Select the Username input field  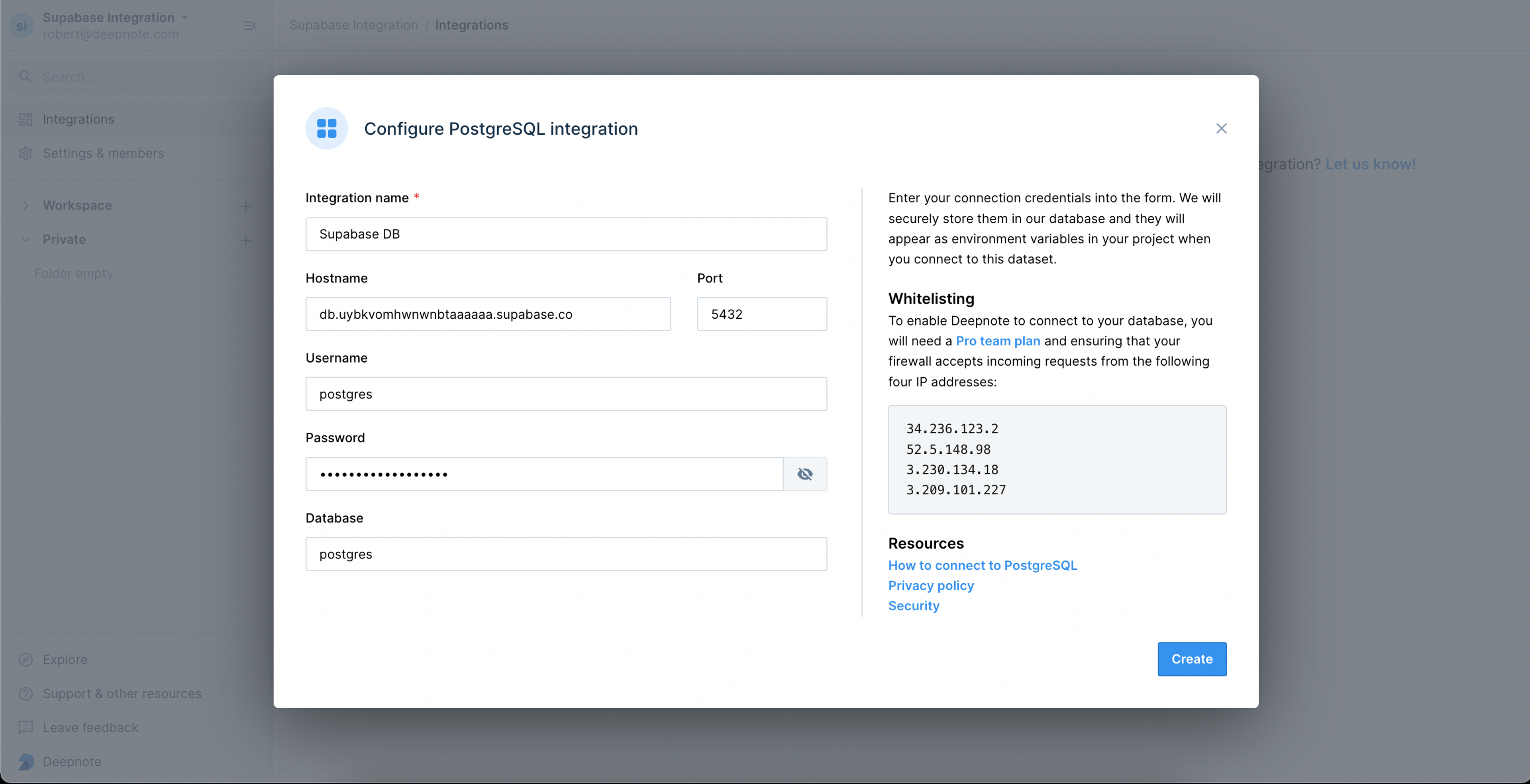pyautogui.click(x=566, y=394)
